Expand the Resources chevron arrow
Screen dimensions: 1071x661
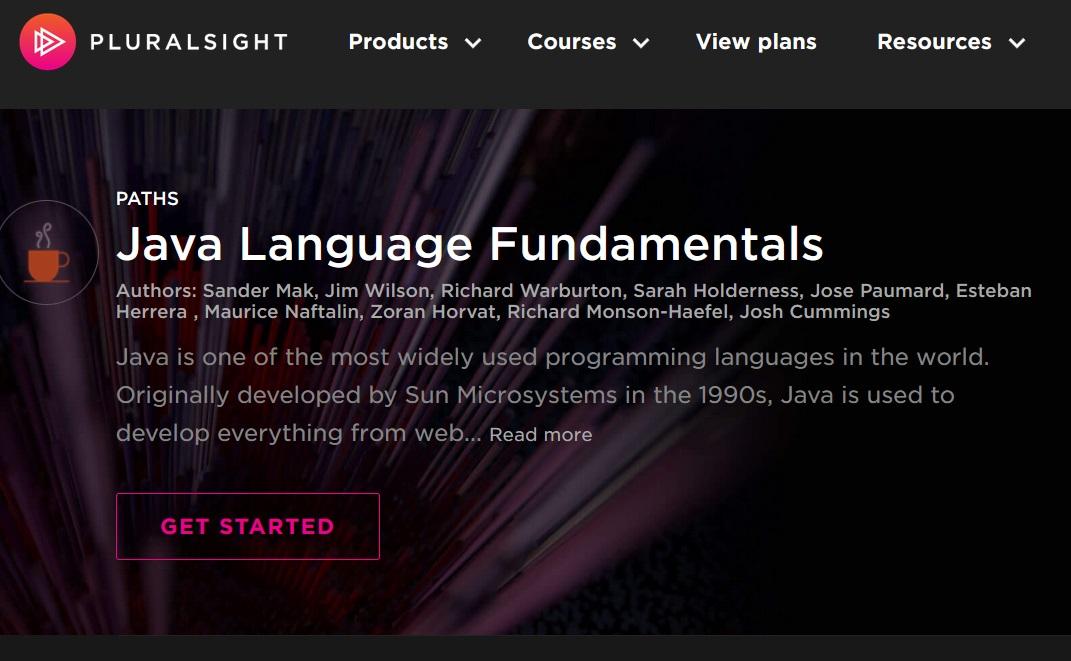pyautogui.click(x=1017, y=43)
